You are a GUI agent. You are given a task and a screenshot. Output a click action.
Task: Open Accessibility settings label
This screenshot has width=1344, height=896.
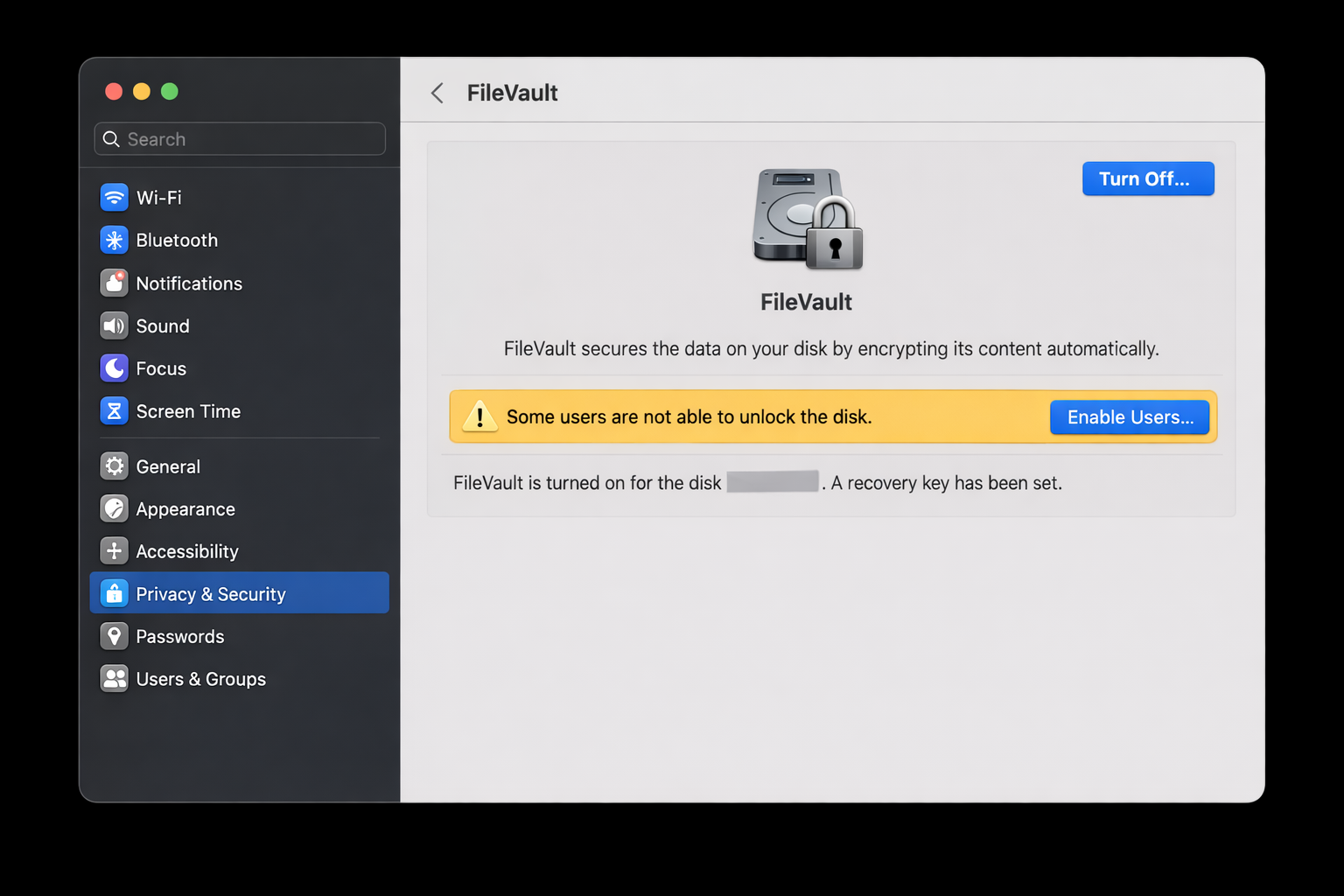(187, 551)
